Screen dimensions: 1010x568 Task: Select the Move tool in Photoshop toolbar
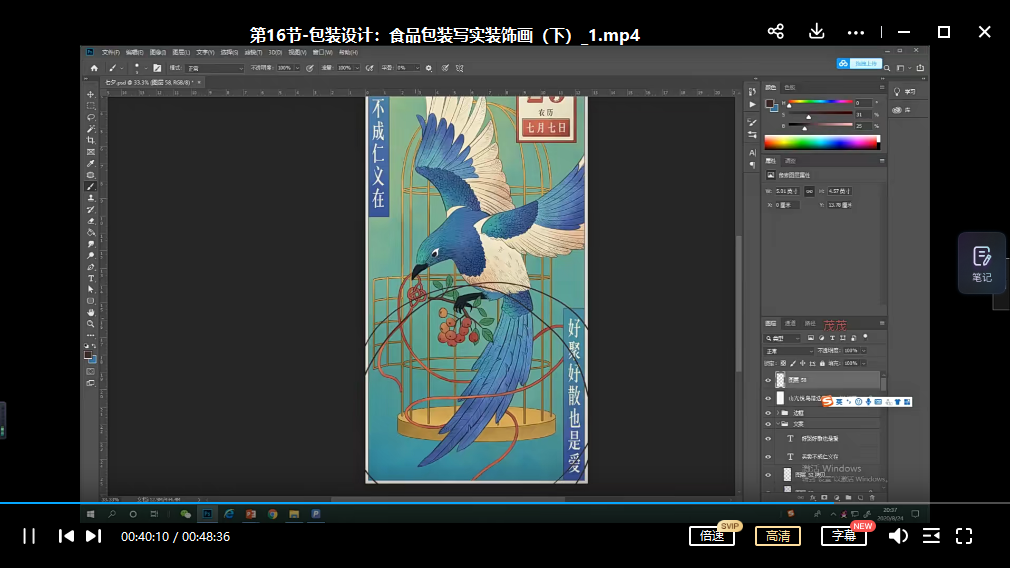click(91, 94)
